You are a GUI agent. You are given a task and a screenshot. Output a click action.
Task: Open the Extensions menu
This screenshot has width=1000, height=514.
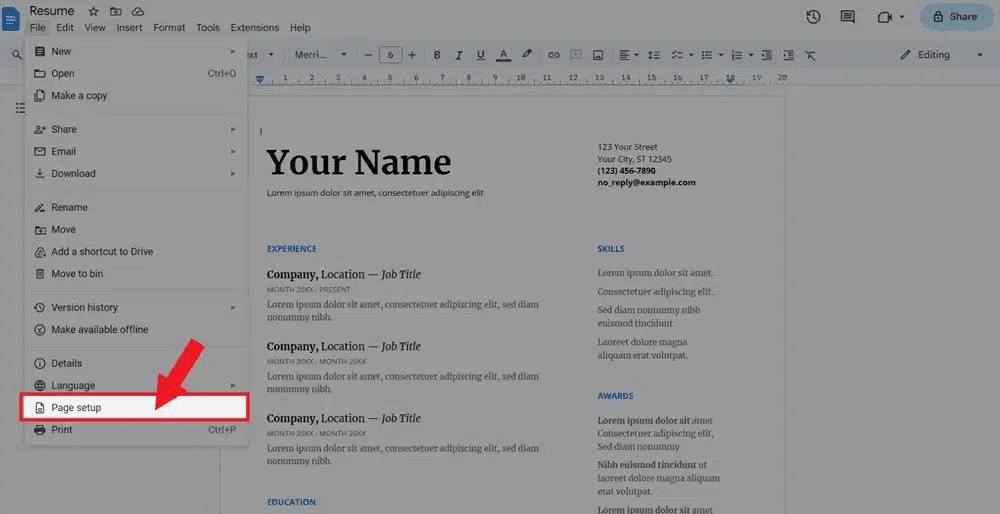tap(254, 27)
